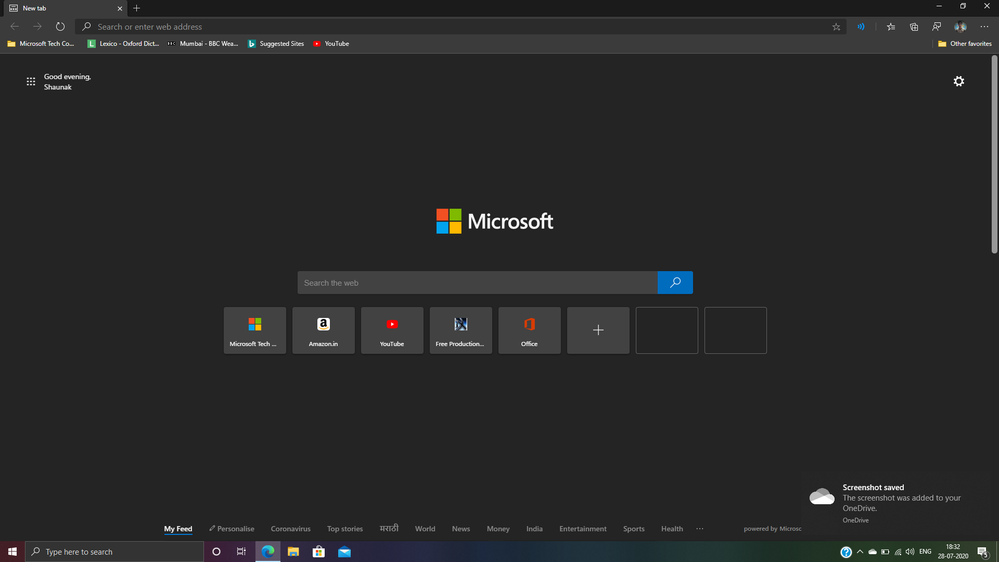Select the Coronavirus tab
The image size is (999, 562).
291,529
